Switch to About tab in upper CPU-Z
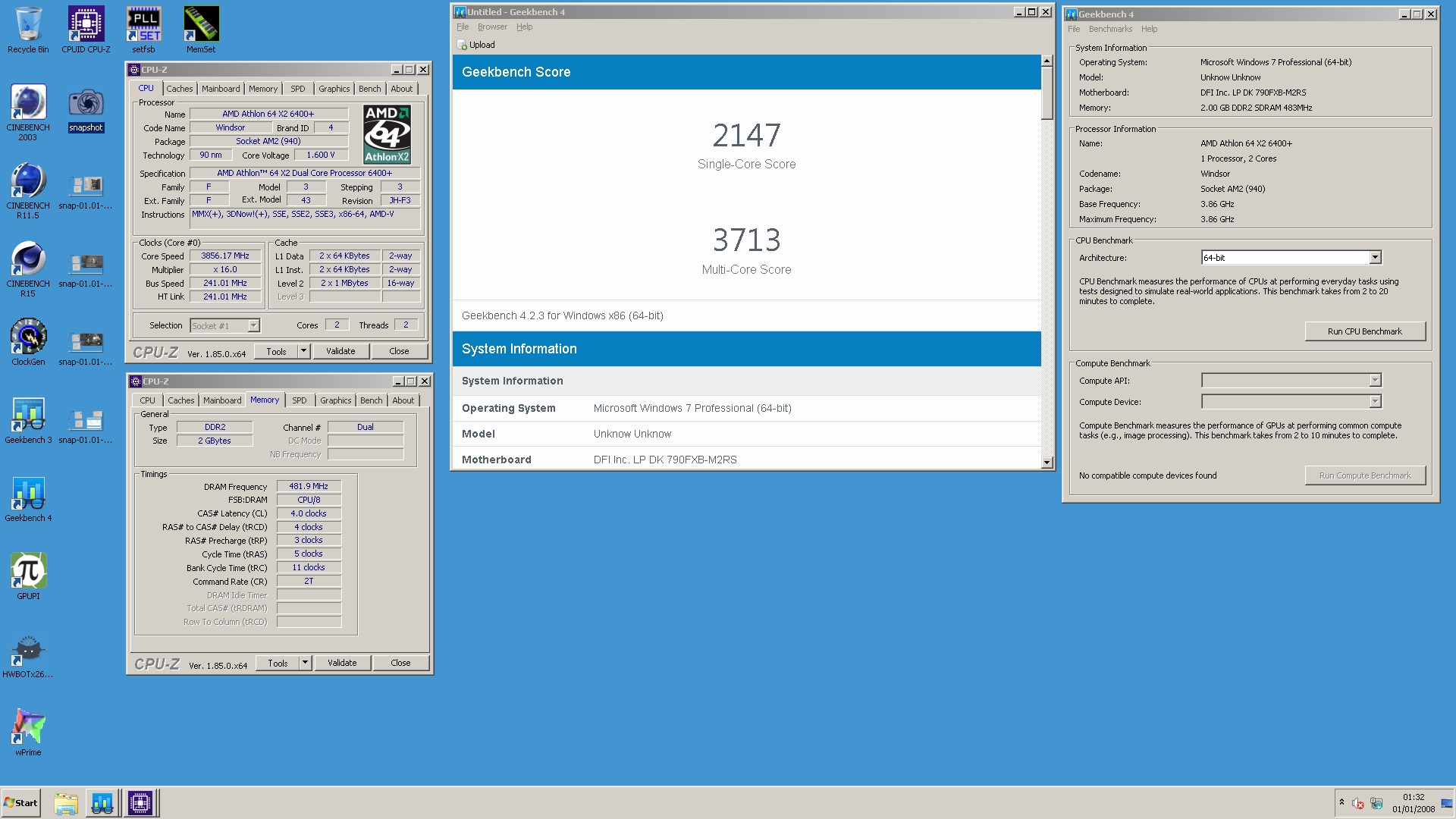The width and height of the screenshot is (1456, 819). 402,89
